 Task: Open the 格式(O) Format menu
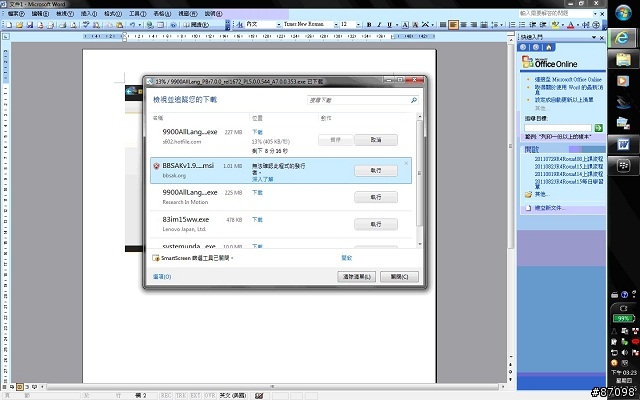tap(113, 13)
